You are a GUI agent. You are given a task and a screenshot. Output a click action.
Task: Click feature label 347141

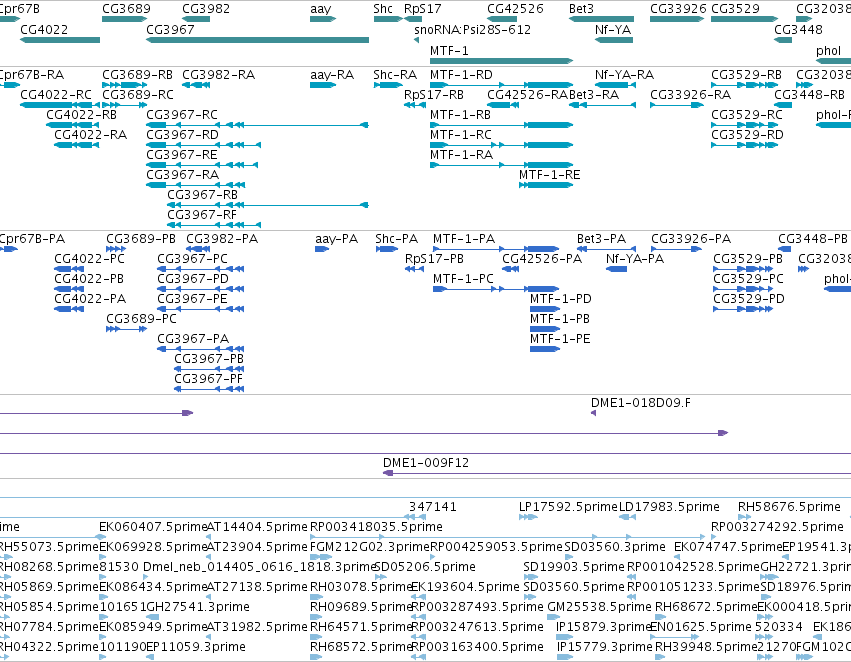click(433, 507)
